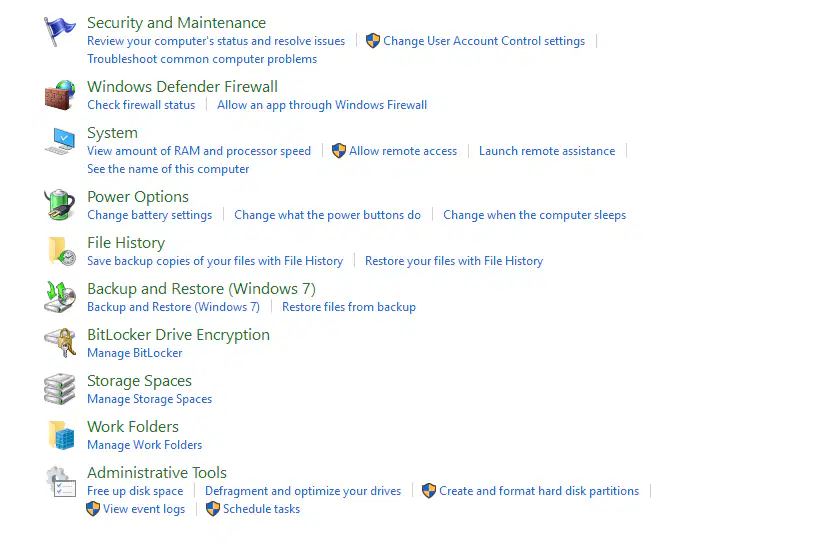Click the Storage Spaces stacked drives icon

pyautogui.click(x=59, y=389)
